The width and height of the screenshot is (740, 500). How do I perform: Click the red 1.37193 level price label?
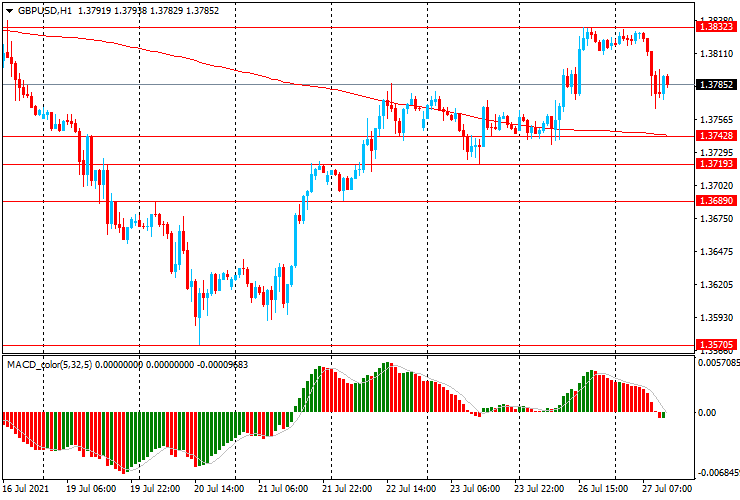tap(716, 164)
